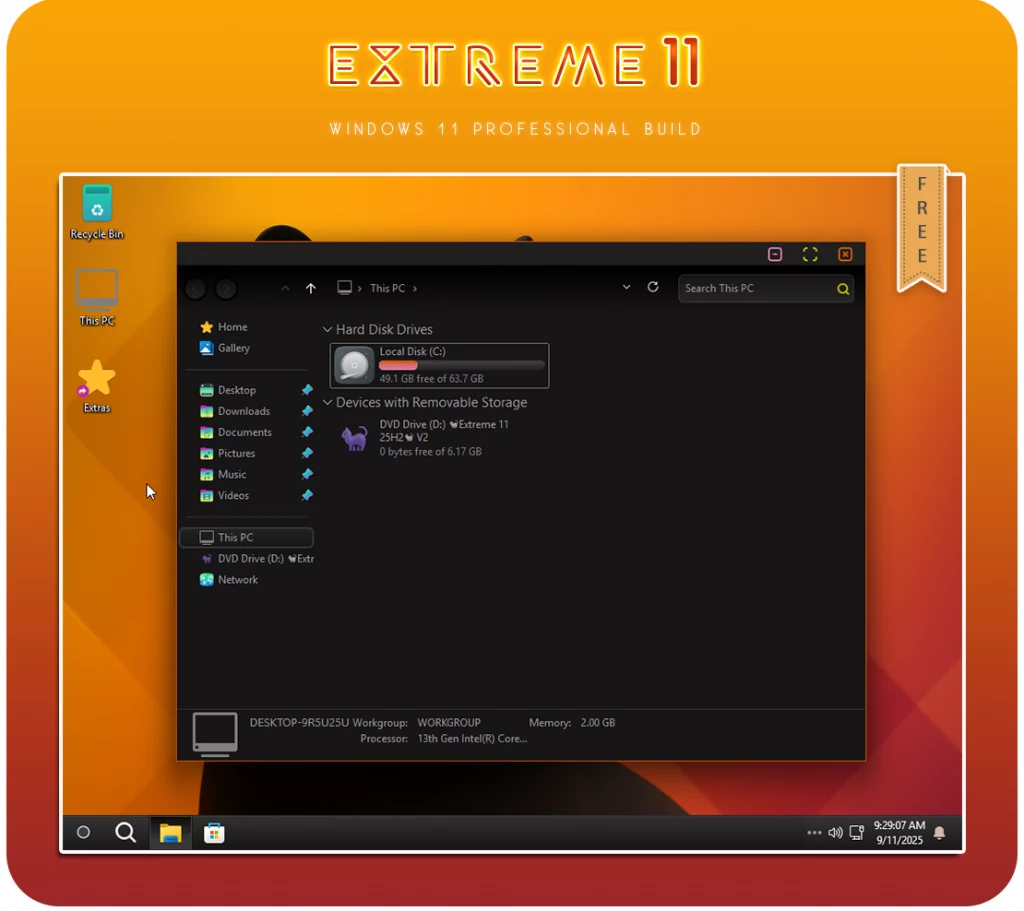The height and width of the screenshot is (911, 1024).
Task: Click the refresh icon in address bar
Action: click(653, 287)
